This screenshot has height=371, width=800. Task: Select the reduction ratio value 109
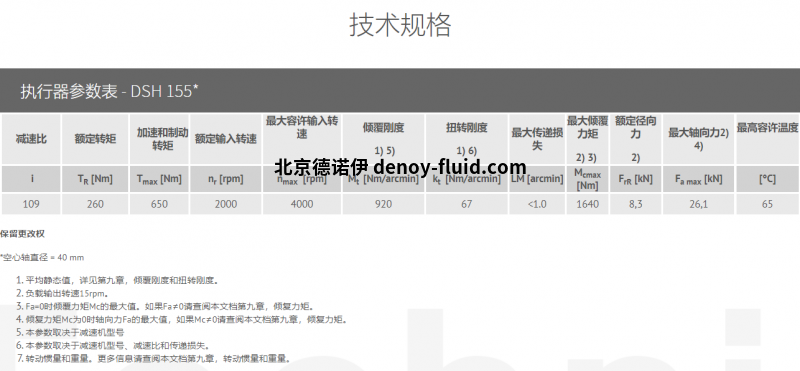click(31, 204)
